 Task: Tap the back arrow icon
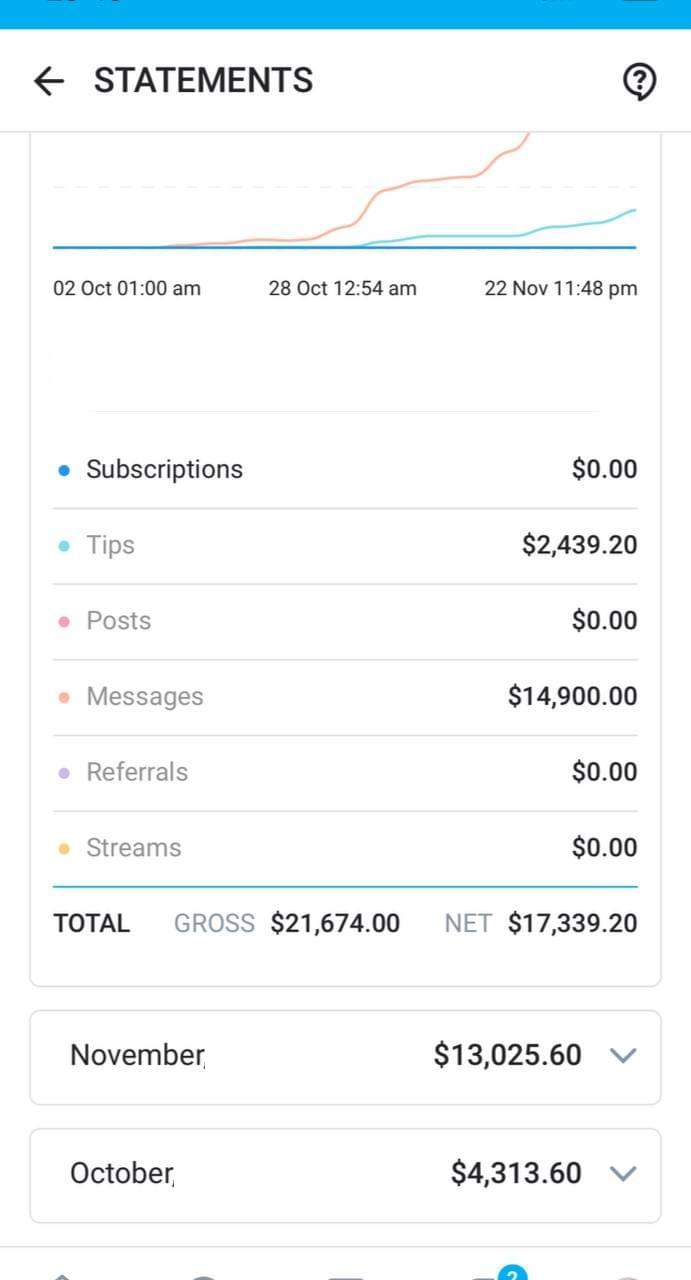tap(48, 81)
